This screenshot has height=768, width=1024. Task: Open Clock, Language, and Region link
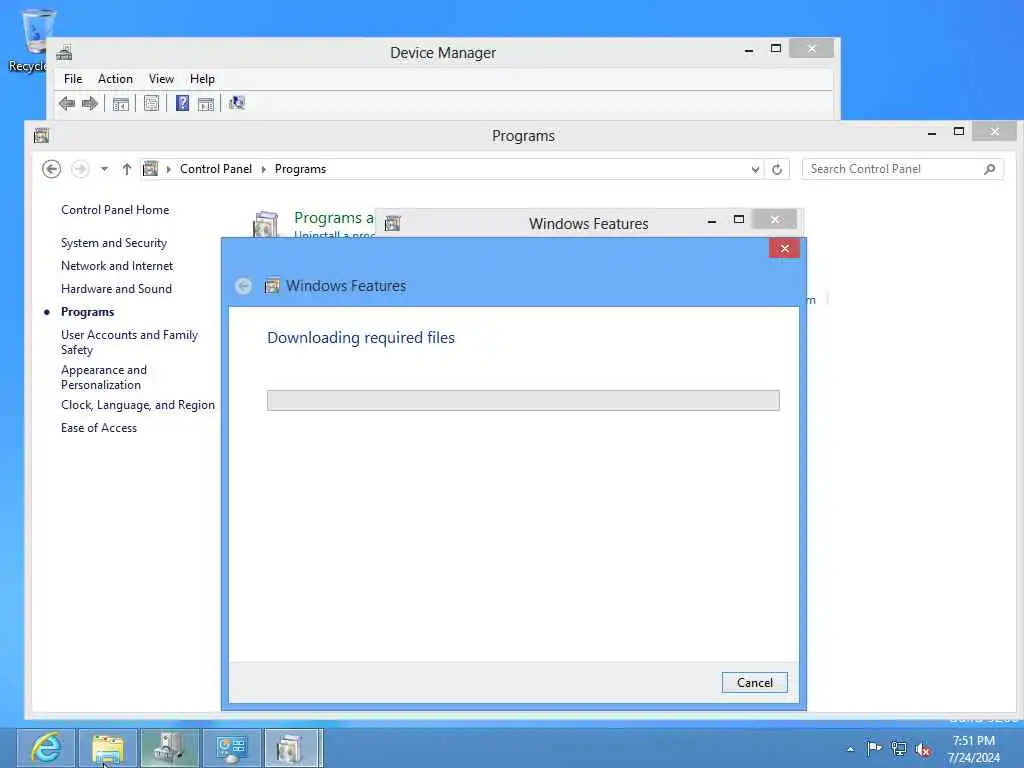[x=138, y=405]
